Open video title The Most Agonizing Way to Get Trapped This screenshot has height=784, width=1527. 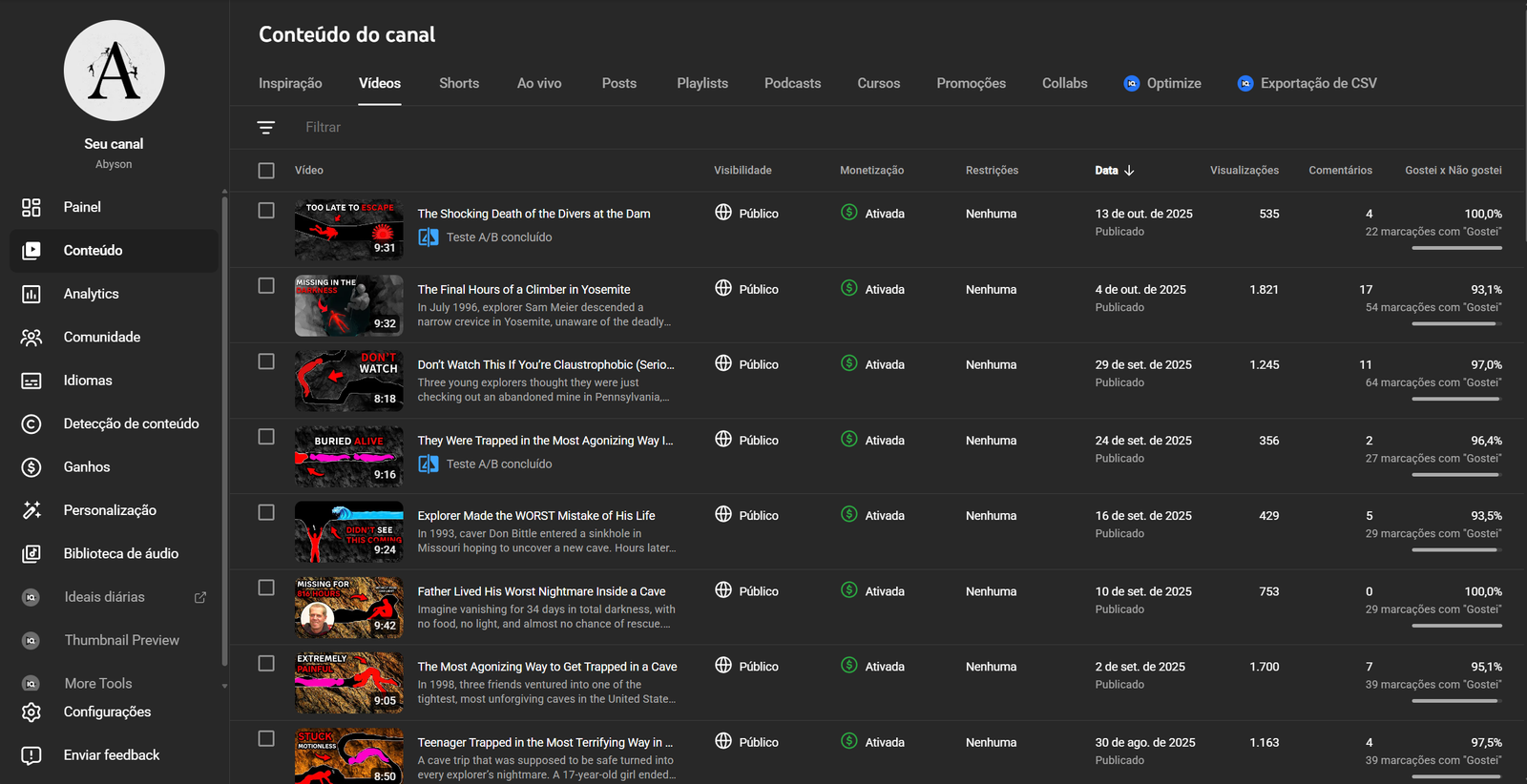click(x=547, y=667)
